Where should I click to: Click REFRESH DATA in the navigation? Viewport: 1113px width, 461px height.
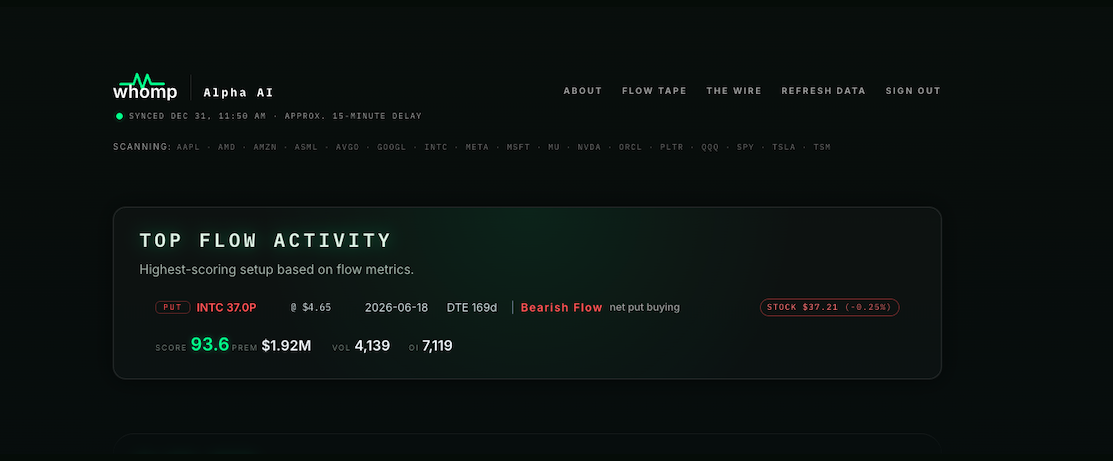(x=823, y=91)
